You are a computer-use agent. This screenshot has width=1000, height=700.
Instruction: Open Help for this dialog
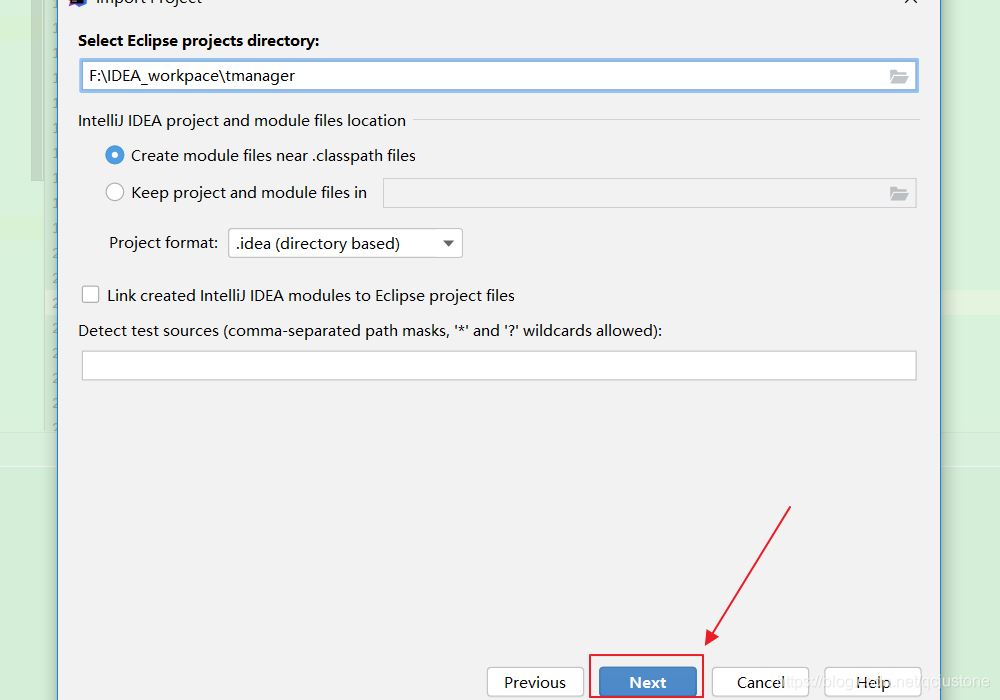coord(872,682)
